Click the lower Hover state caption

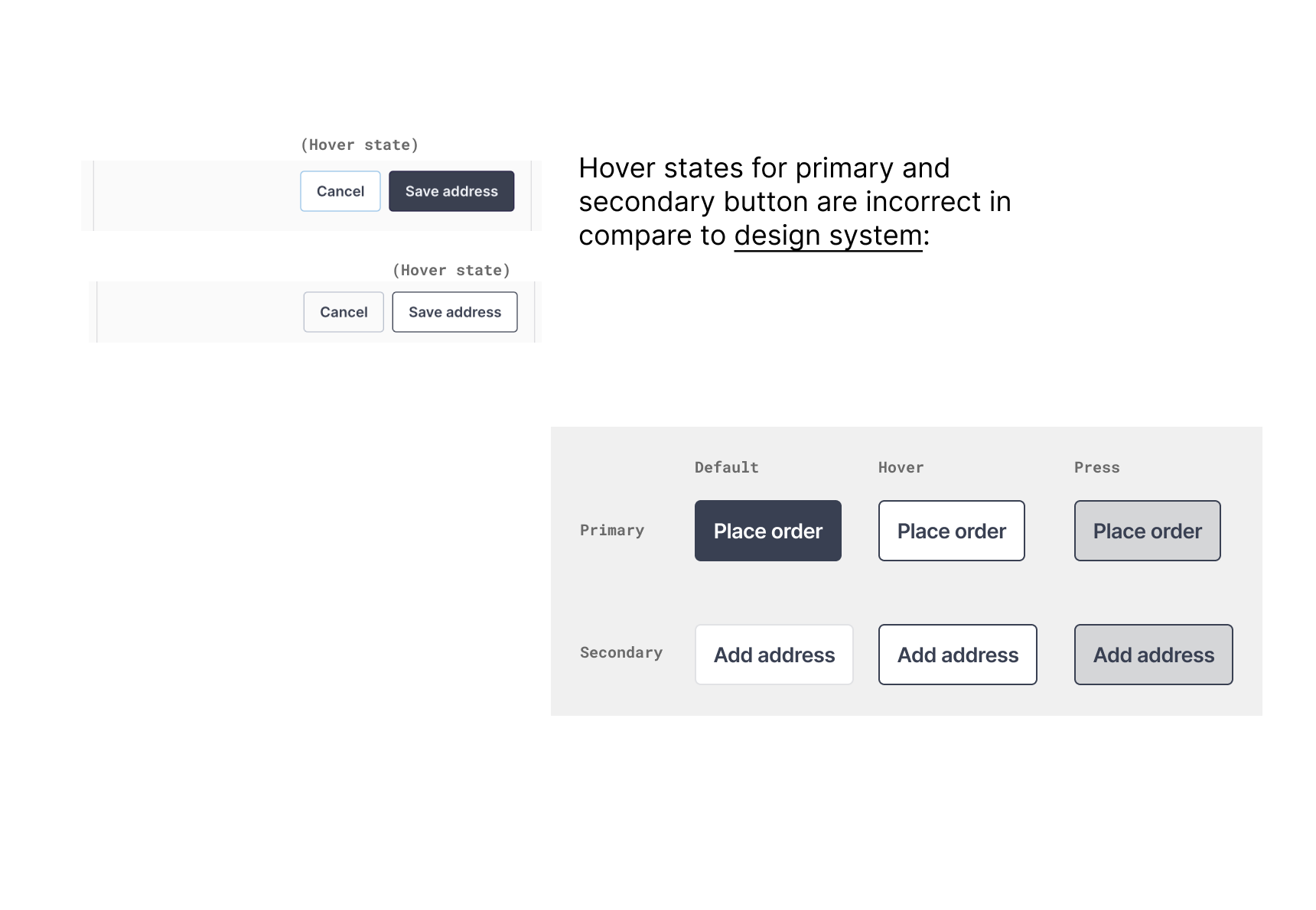click(x=451, y=269)
